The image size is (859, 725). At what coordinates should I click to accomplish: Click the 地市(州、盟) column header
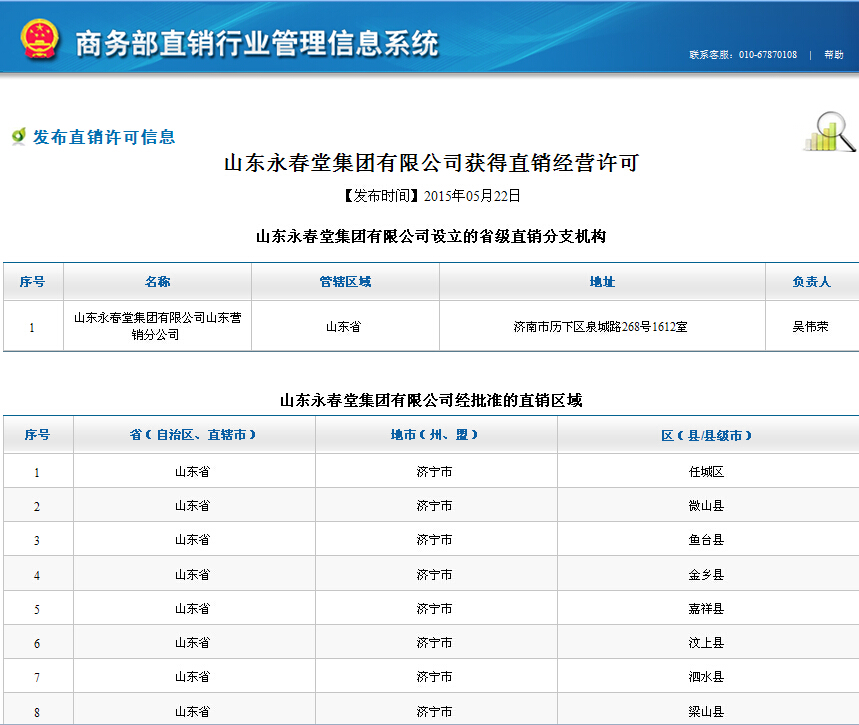435,435
